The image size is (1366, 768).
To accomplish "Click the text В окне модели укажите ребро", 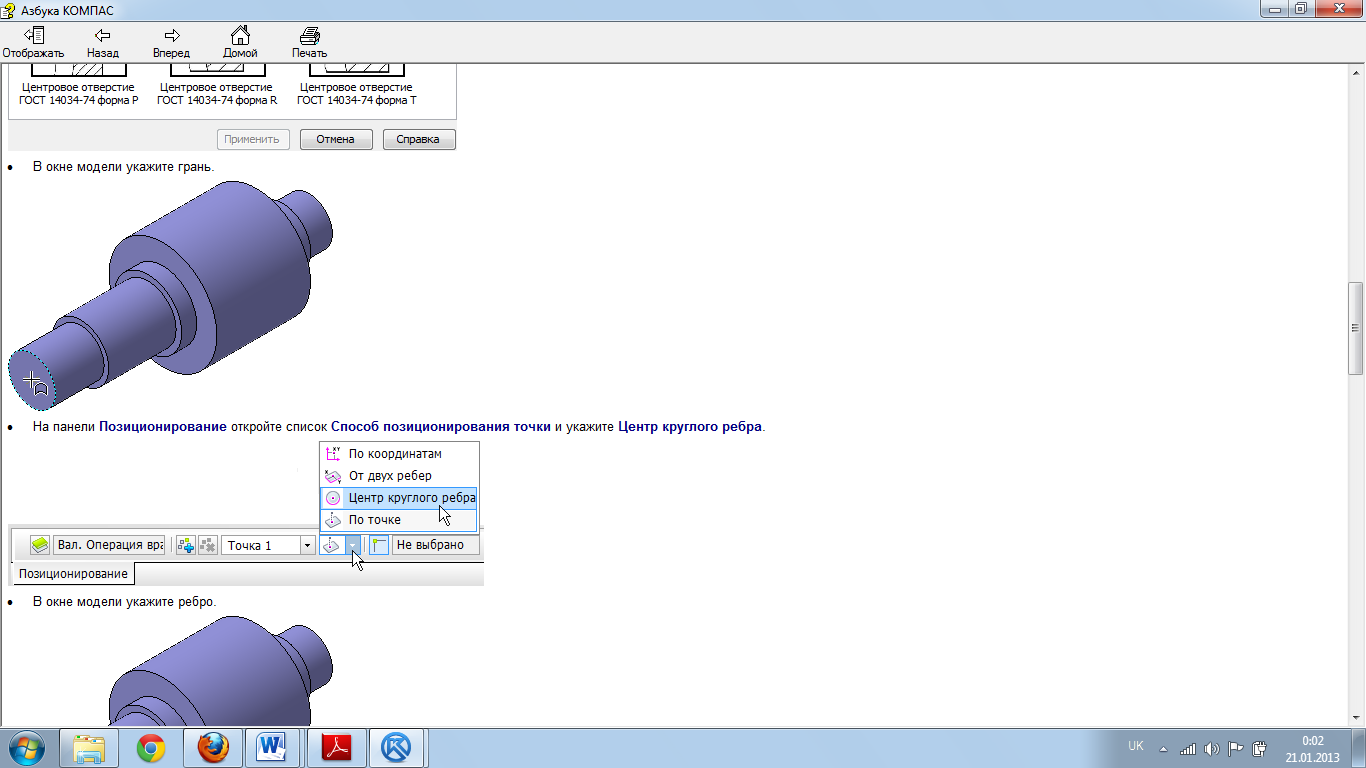I will coord(124,602).
